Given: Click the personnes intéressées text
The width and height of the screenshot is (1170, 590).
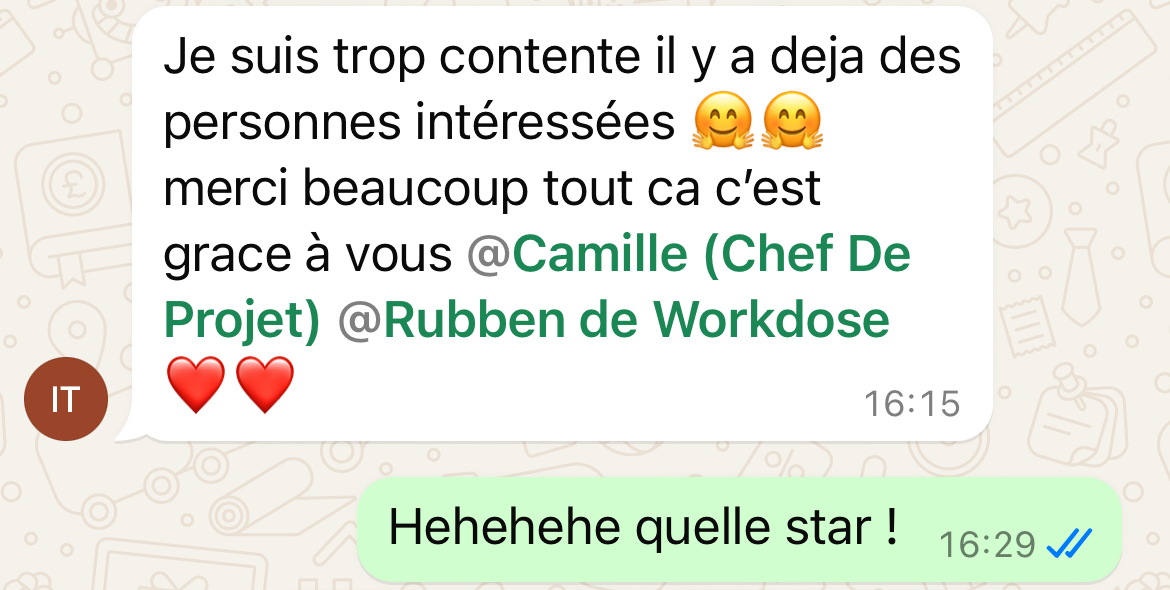Looking at the screenshot, I should point(419,123).
